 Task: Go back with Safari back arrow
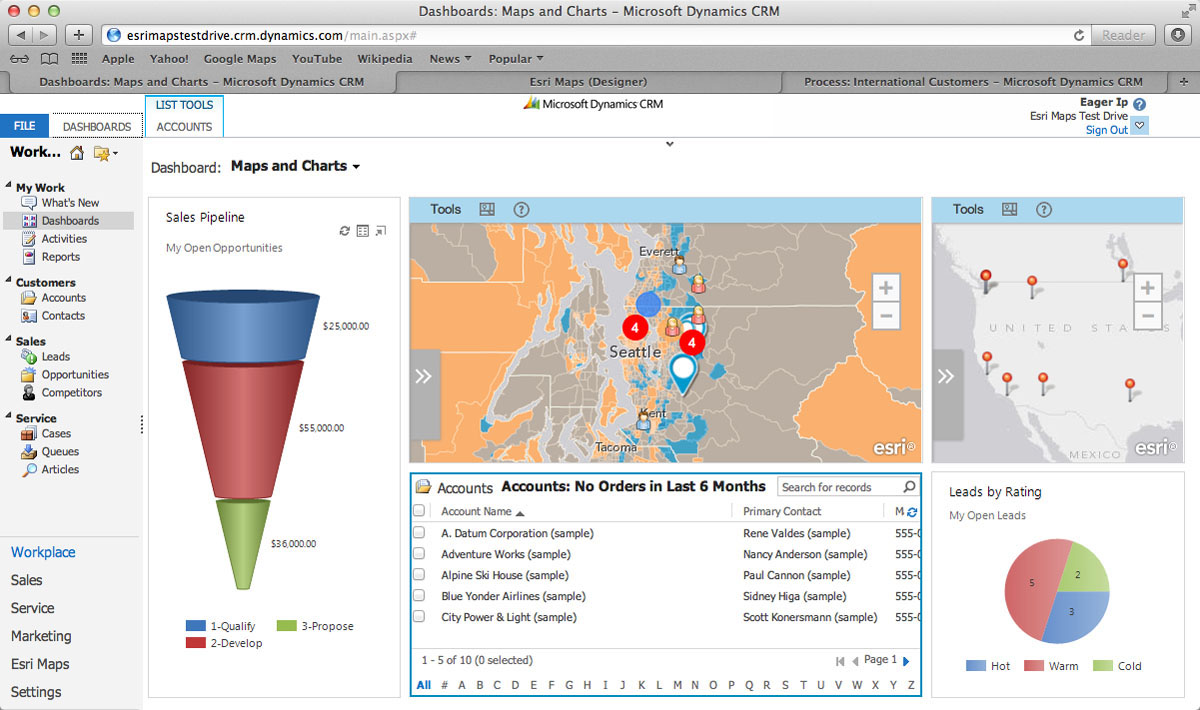point(22,35)
